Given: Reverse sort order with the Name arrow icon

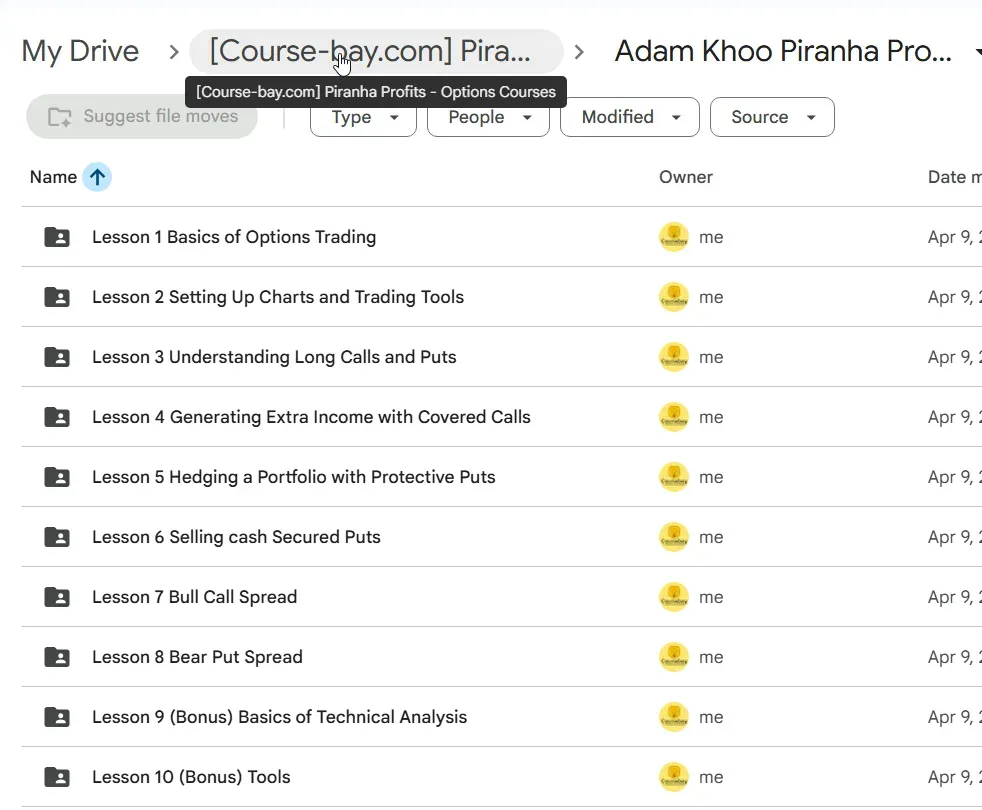Looking at the screenshot, I should 97,177.
